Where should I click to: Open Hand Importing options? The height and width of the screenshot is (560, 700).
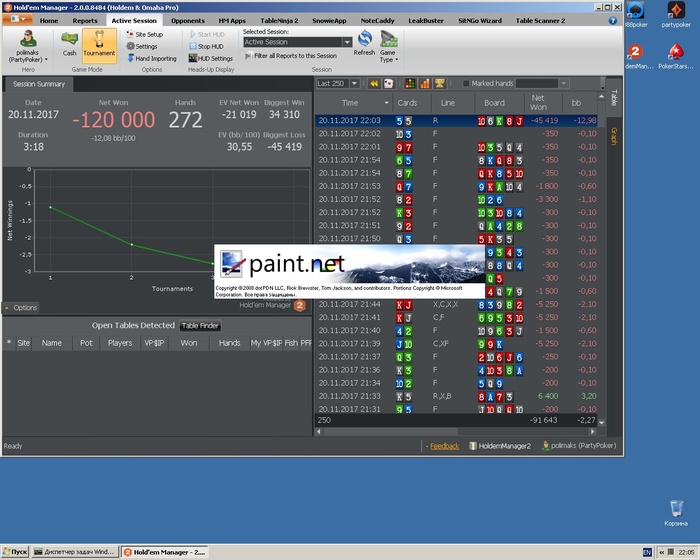click(x=152, y=59)
